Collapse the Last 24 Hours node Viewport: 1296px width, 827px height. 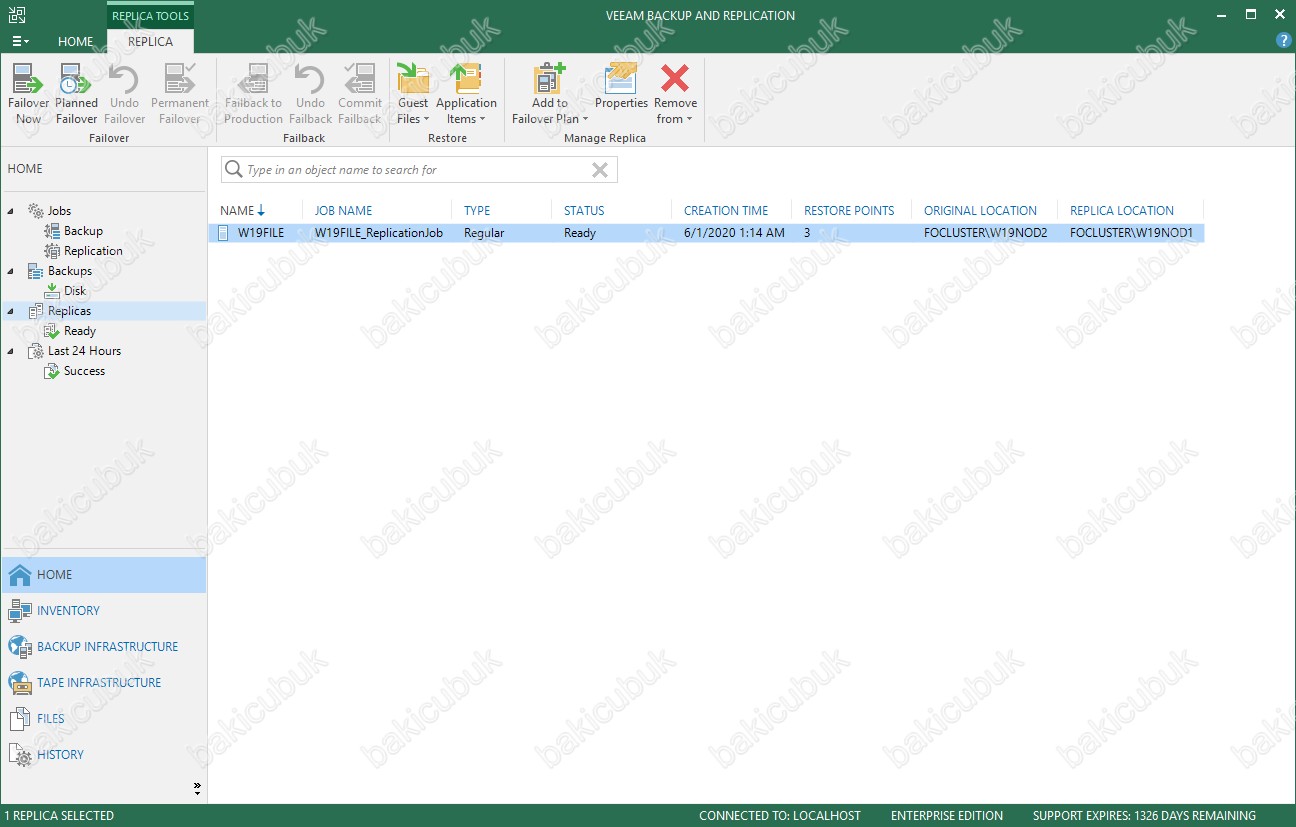tap(11, 351)
